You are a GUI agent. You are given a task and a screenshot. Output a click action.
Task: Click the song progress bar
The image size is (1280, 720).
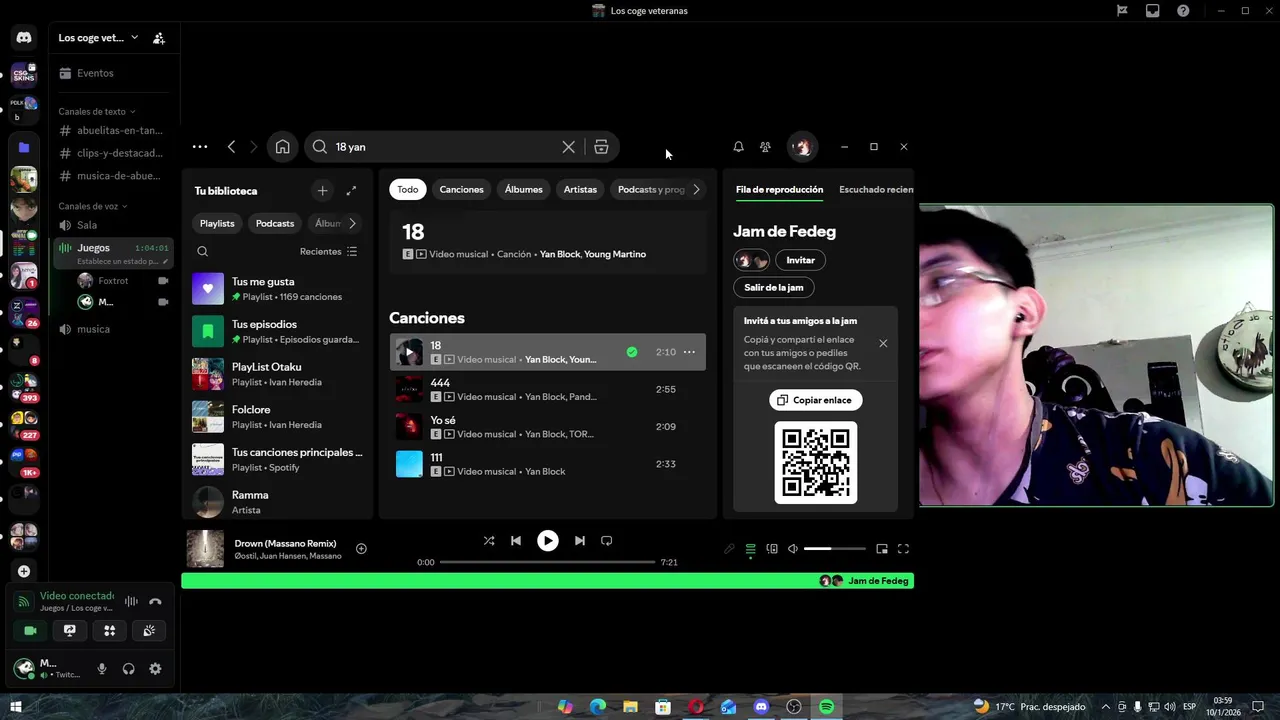tap(547, 562)
